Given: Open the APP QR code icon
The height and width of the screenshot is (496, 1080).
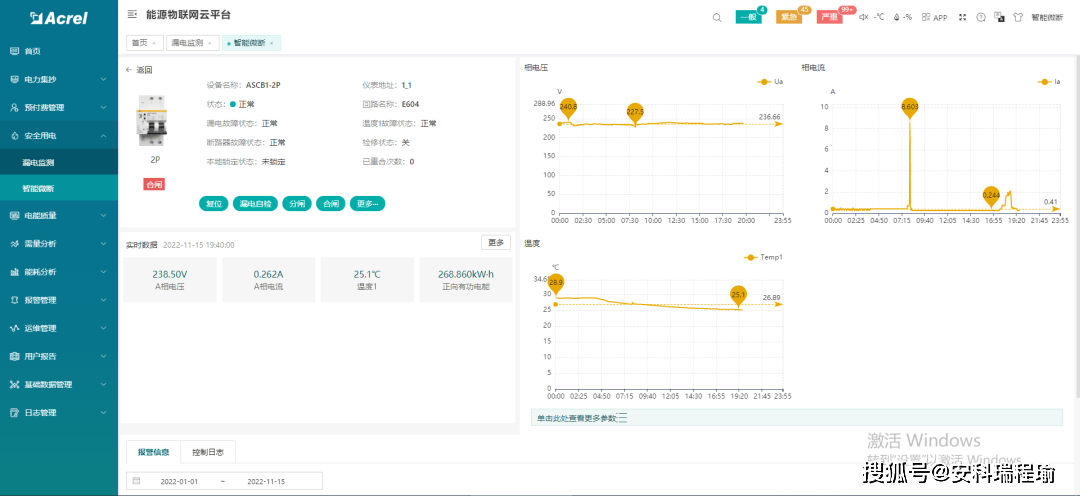Looking at the screenshot, I should 926,17.
